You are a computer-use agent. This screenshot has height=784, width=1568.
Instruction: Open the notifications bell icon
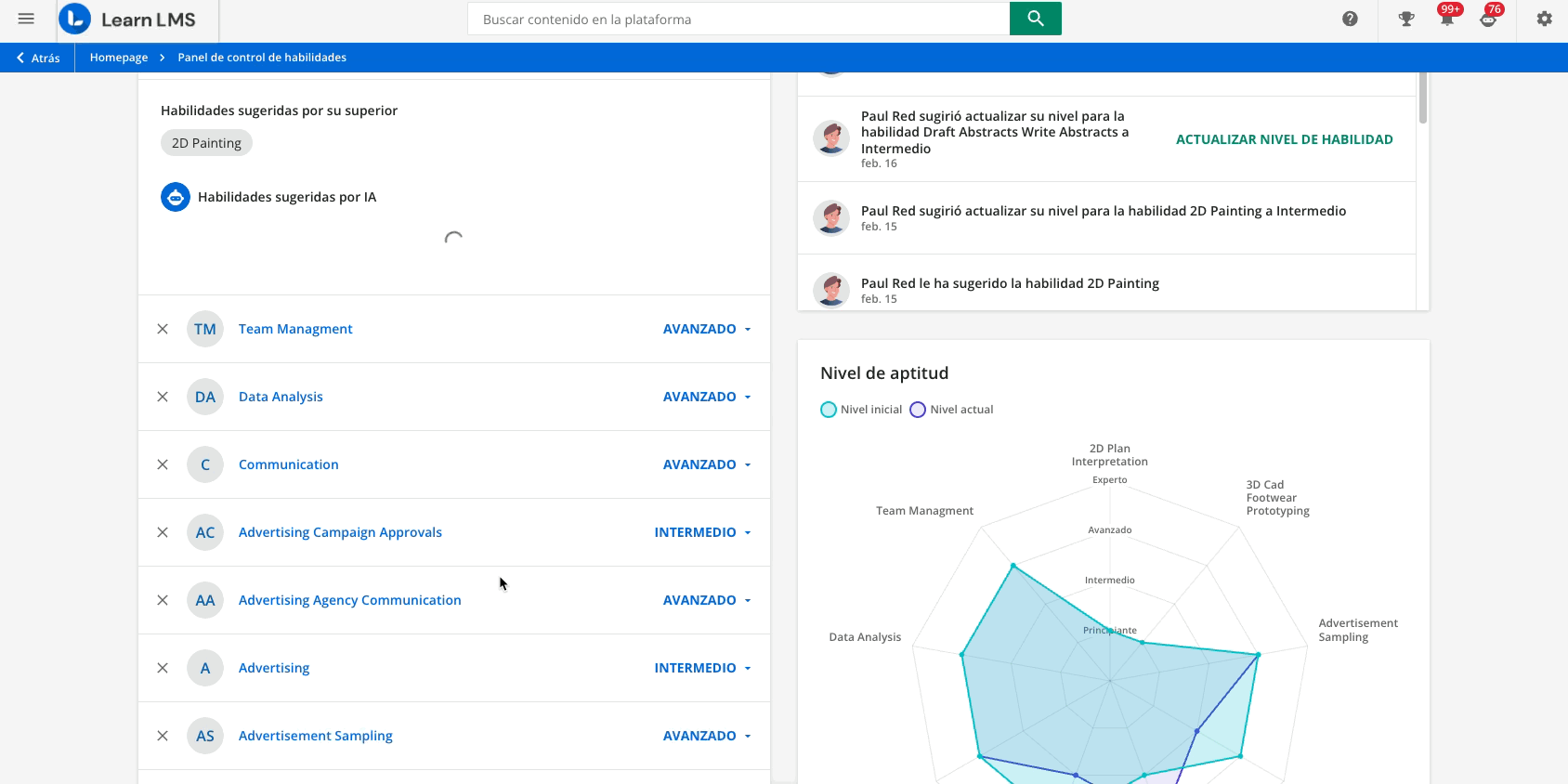pos(1446,20)
